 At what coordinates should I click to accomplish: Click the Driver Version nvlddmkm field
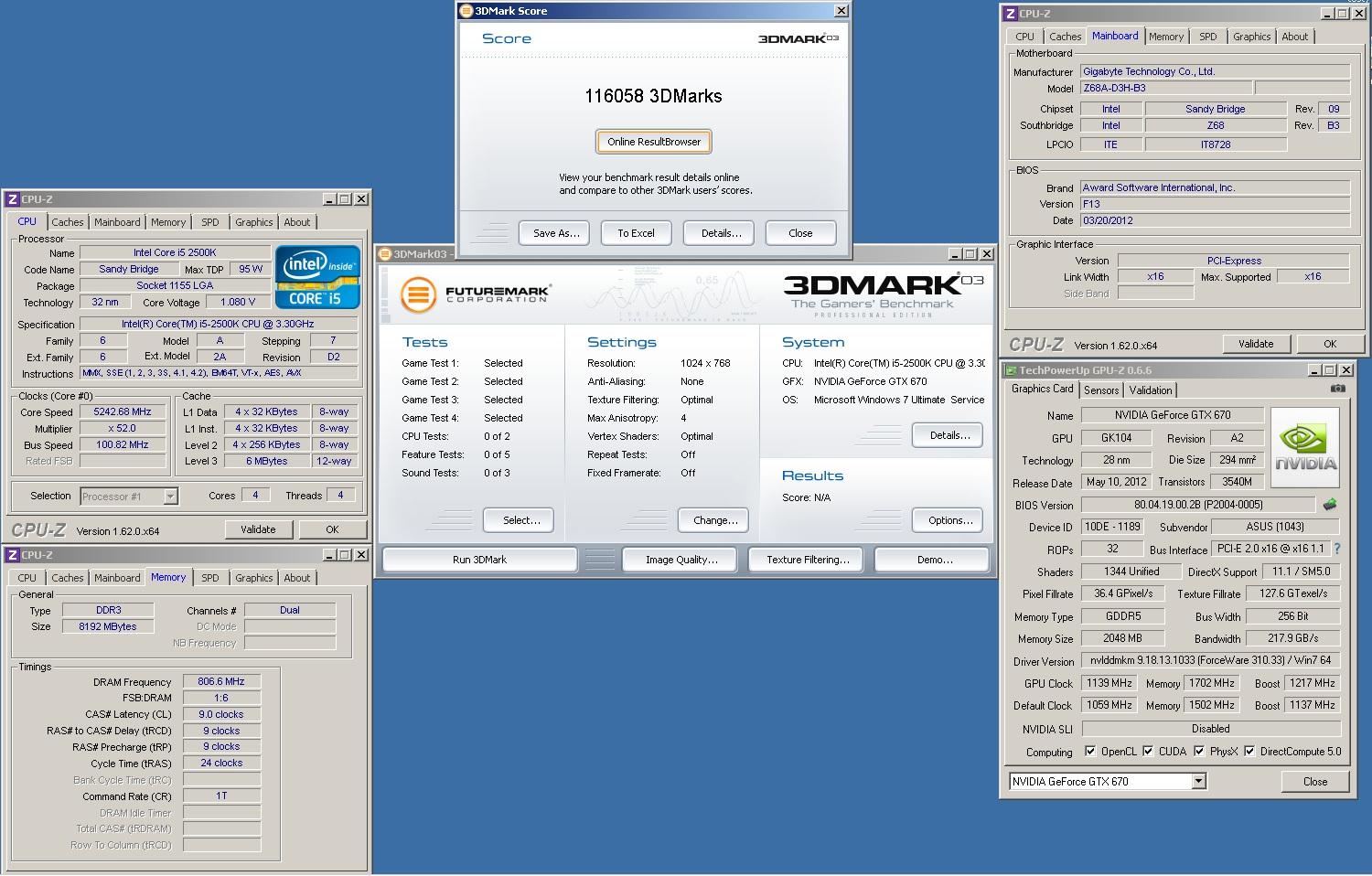[1211, 661]
